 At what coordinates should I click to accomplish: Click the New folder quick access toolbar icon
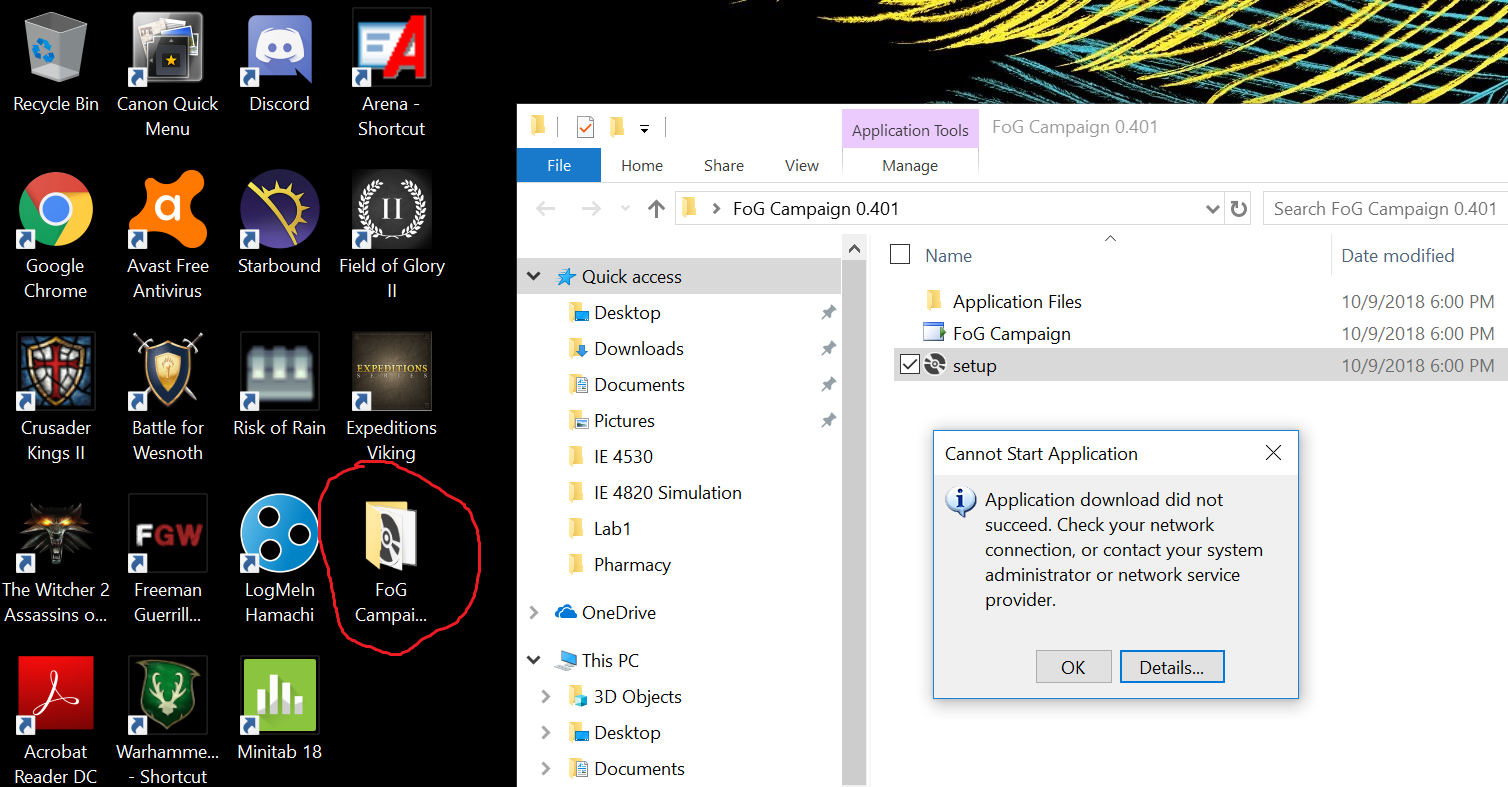[x=617, y=127]
